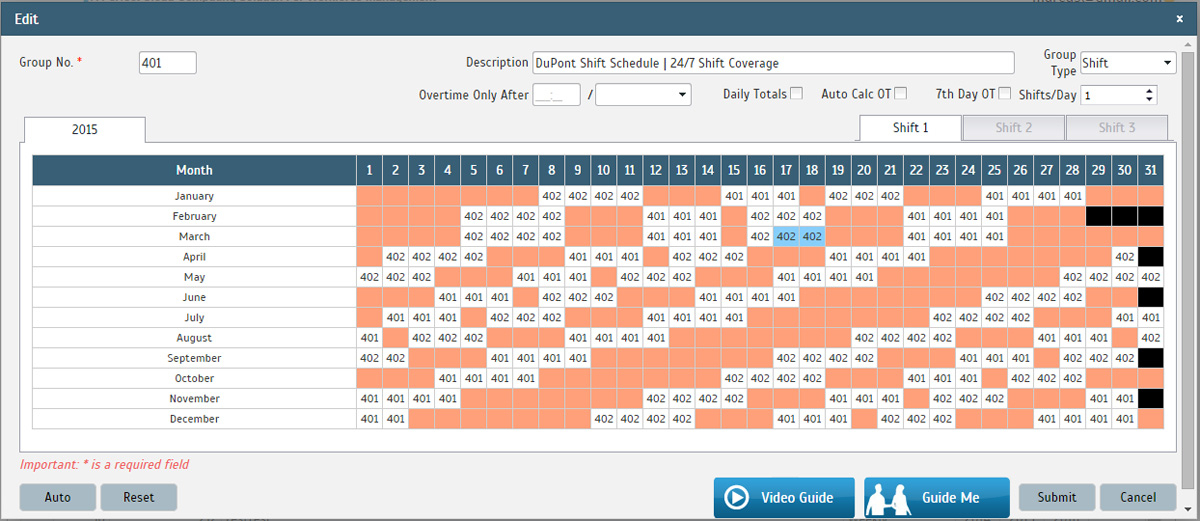Toggle the Auto Calc OT checkbox
The width and height of the screenshot is (1200, 521).
900,94
